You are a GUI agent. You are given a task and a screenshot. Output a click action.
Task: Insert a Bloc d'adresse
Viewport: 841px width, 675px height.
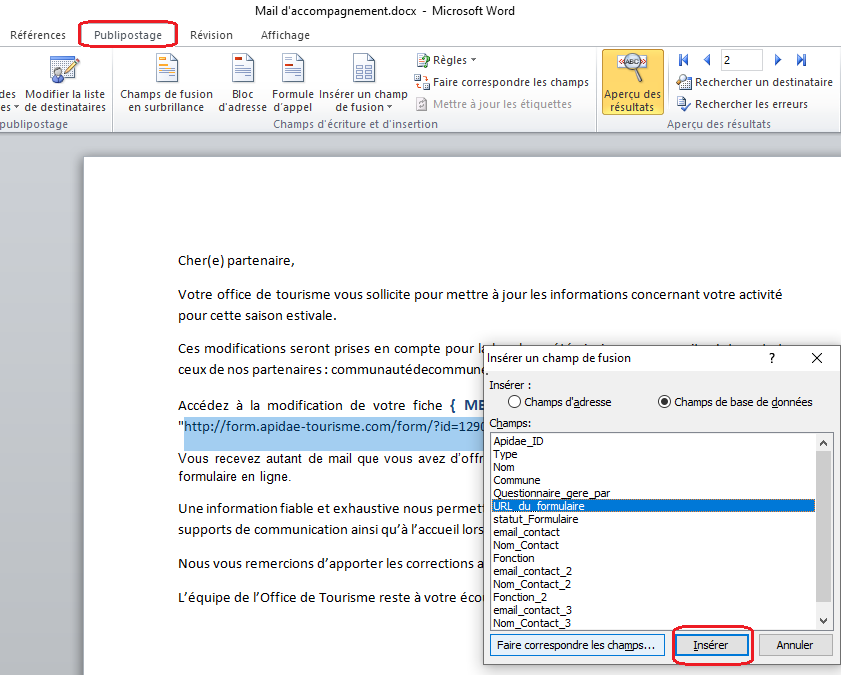[x=242, y=83]
